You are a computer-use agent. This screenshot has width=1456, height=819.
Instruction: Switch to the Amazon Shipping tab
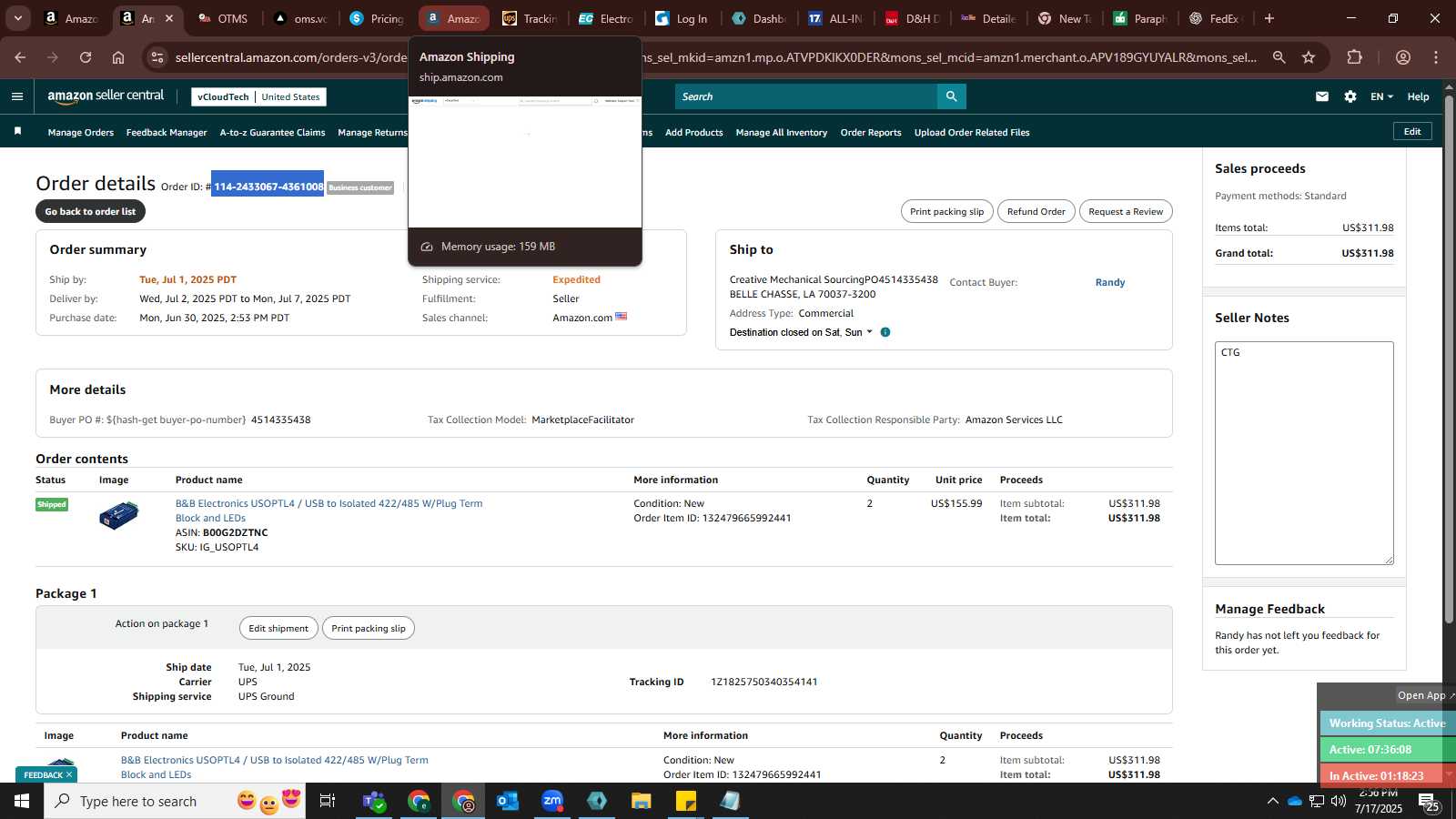[x=454, y=18]
